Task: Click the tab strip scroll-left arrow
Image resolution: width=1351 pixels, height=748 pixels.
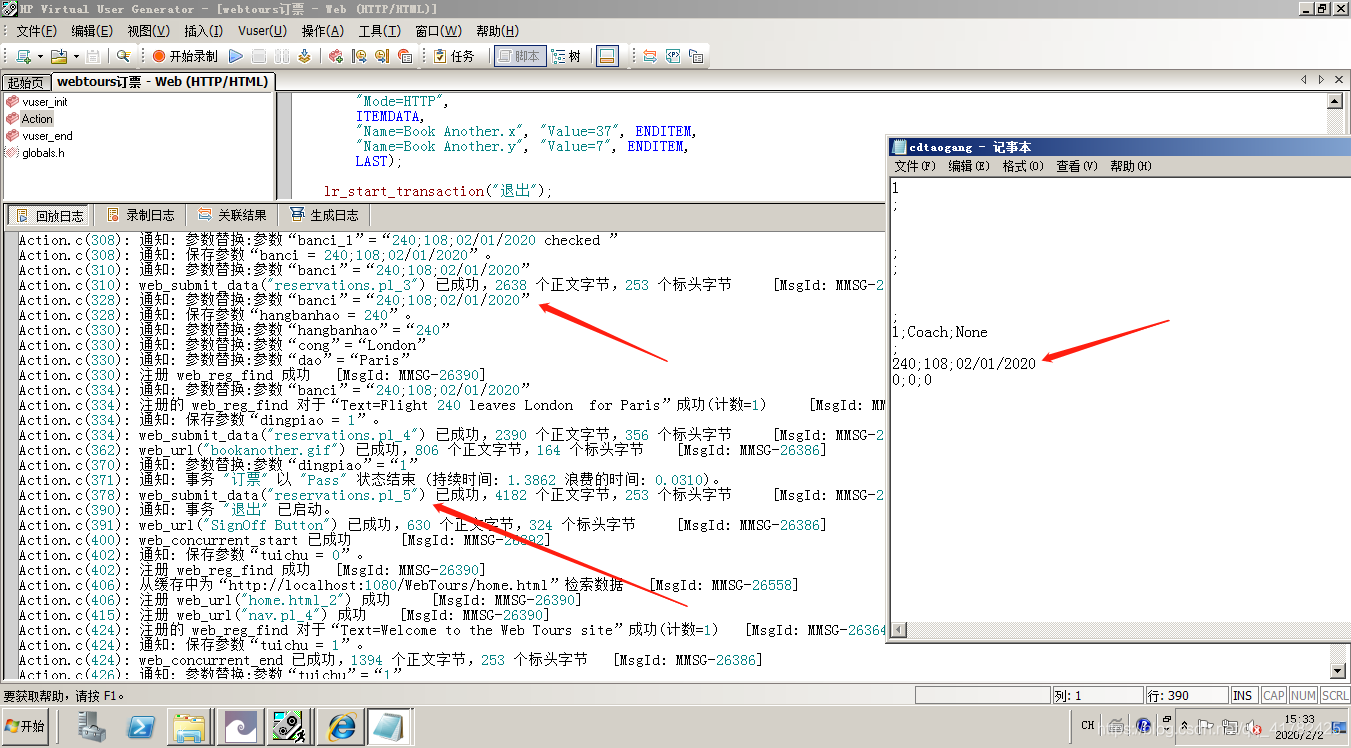Action: coord(1303,80)
